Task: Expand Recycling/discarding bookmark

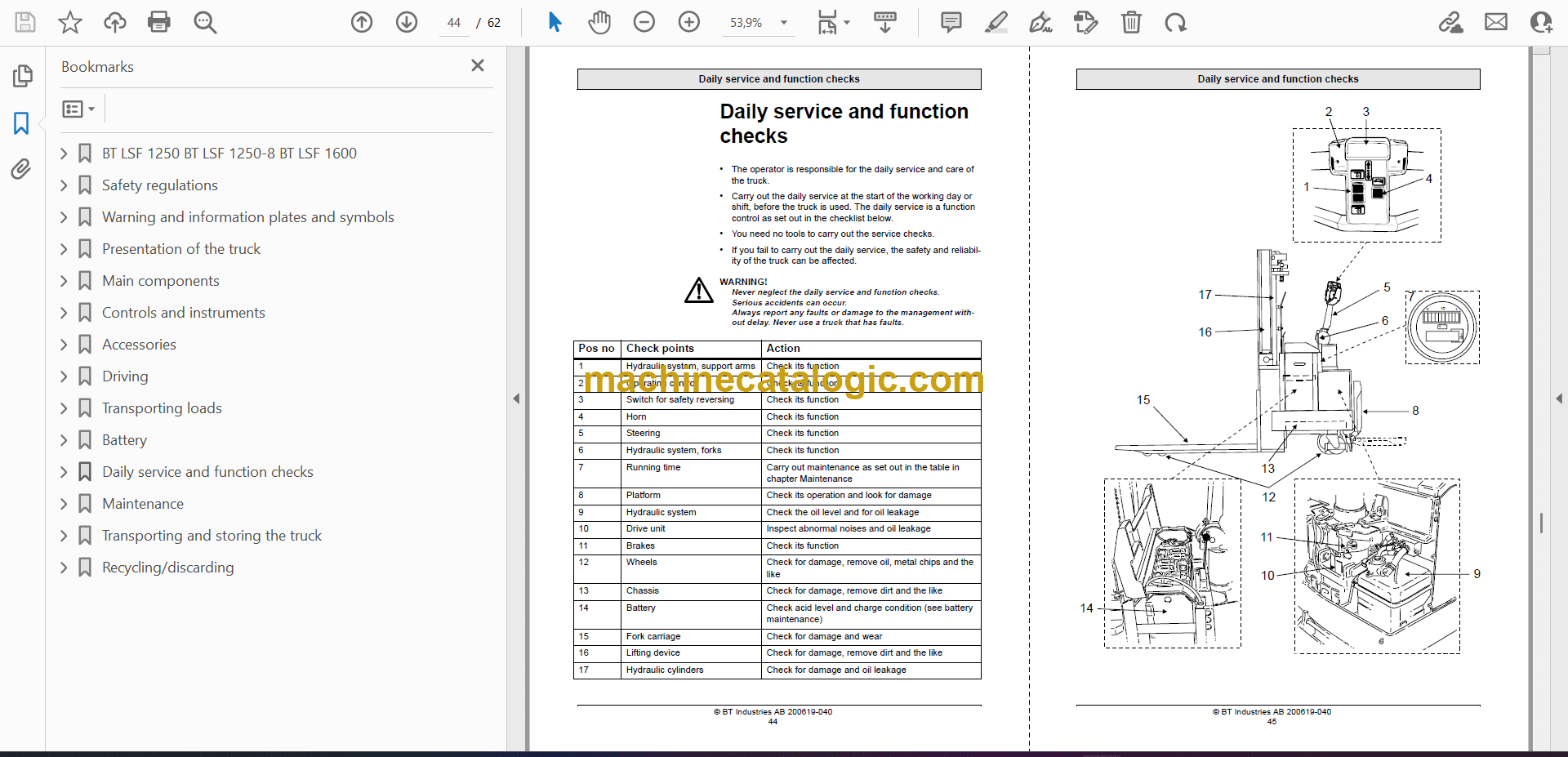Action: point(64,568)
